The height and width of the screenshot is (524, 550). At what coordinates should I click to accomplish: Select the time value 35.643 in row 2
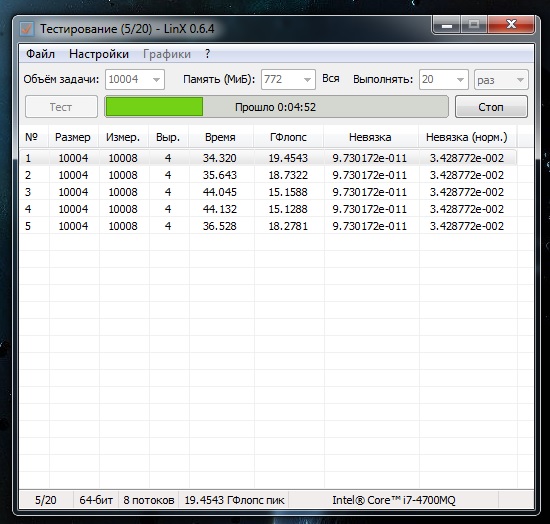tap(220, 175)
